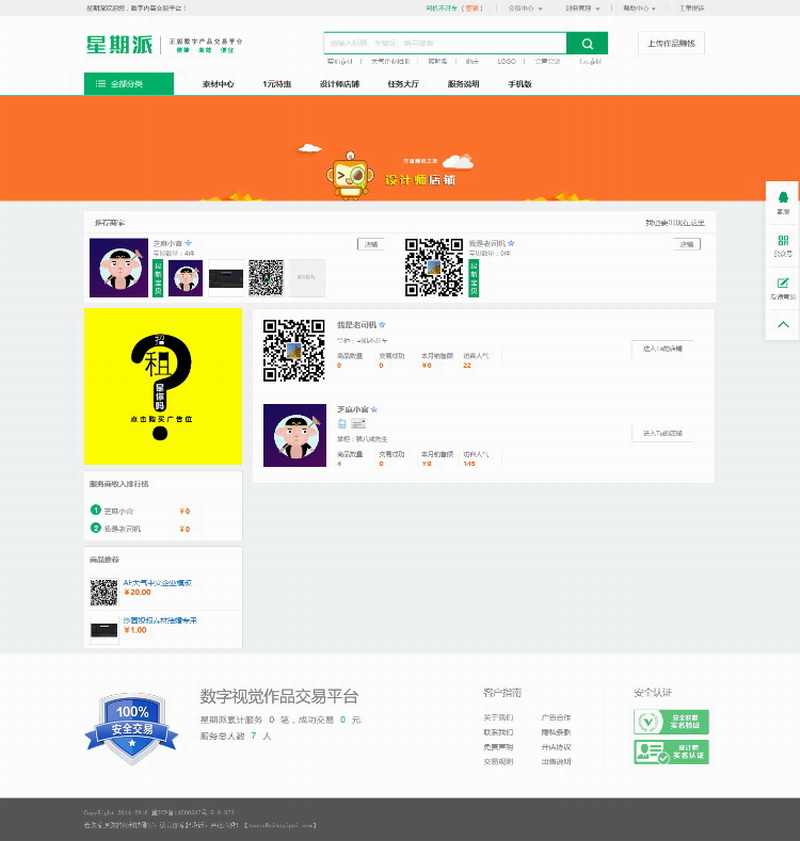Click the robot mascot in orange banner
Screen dimensions: 800x841
pyautogui.click(x=350, y=175)
